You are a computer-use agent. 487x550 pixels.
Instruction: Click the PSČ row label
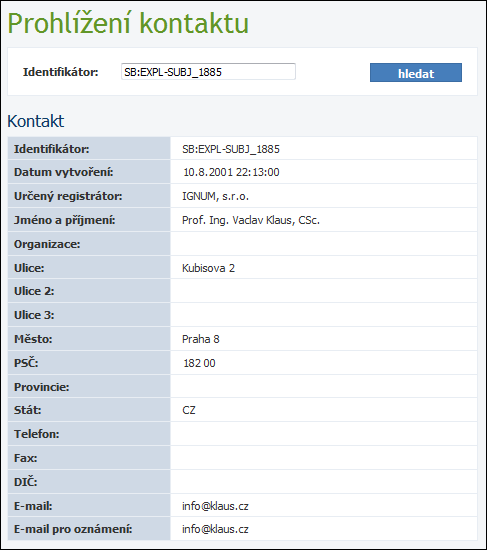[26, 363]
